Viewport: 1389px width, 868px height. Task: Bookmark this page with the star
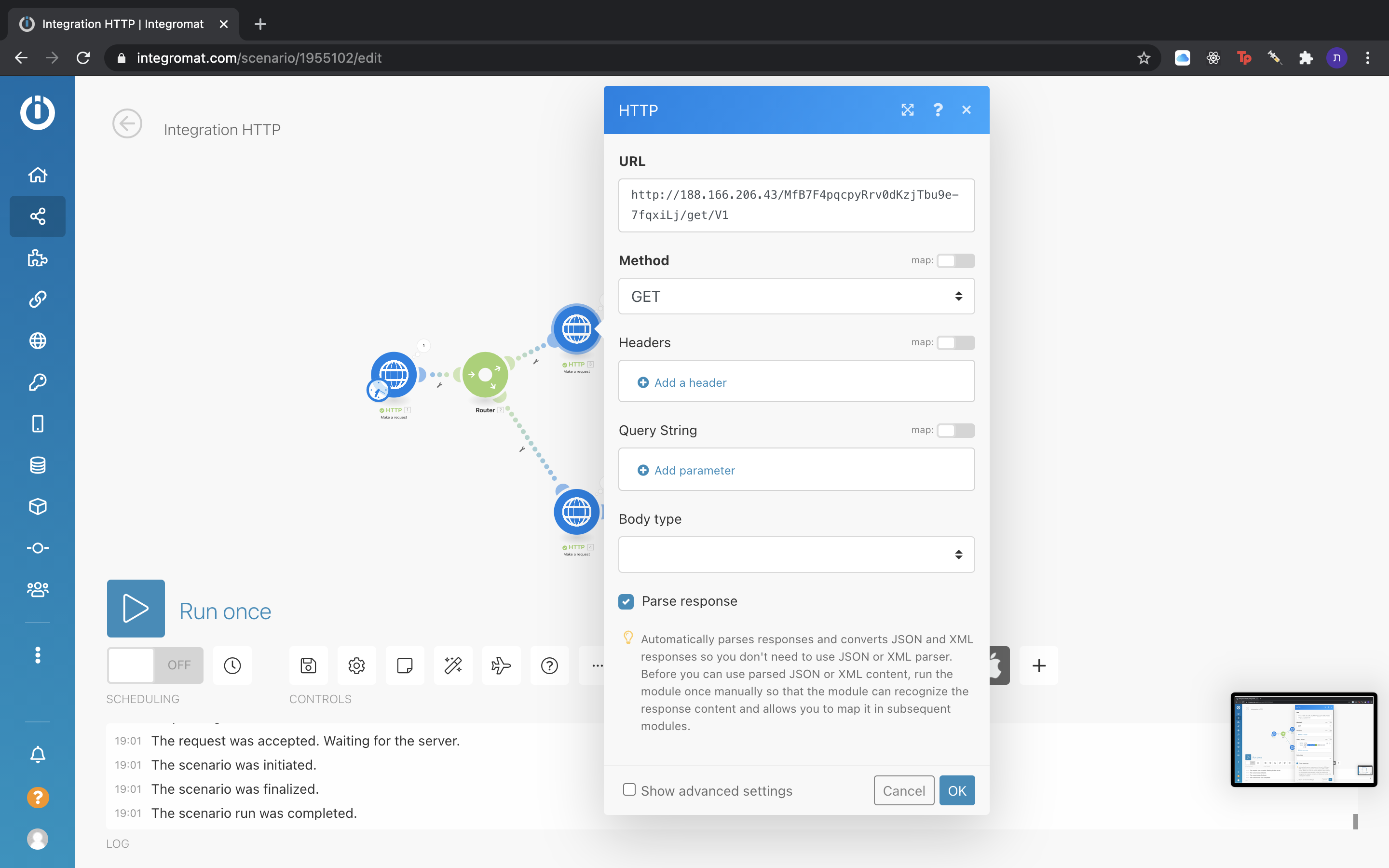(1144, 58)
